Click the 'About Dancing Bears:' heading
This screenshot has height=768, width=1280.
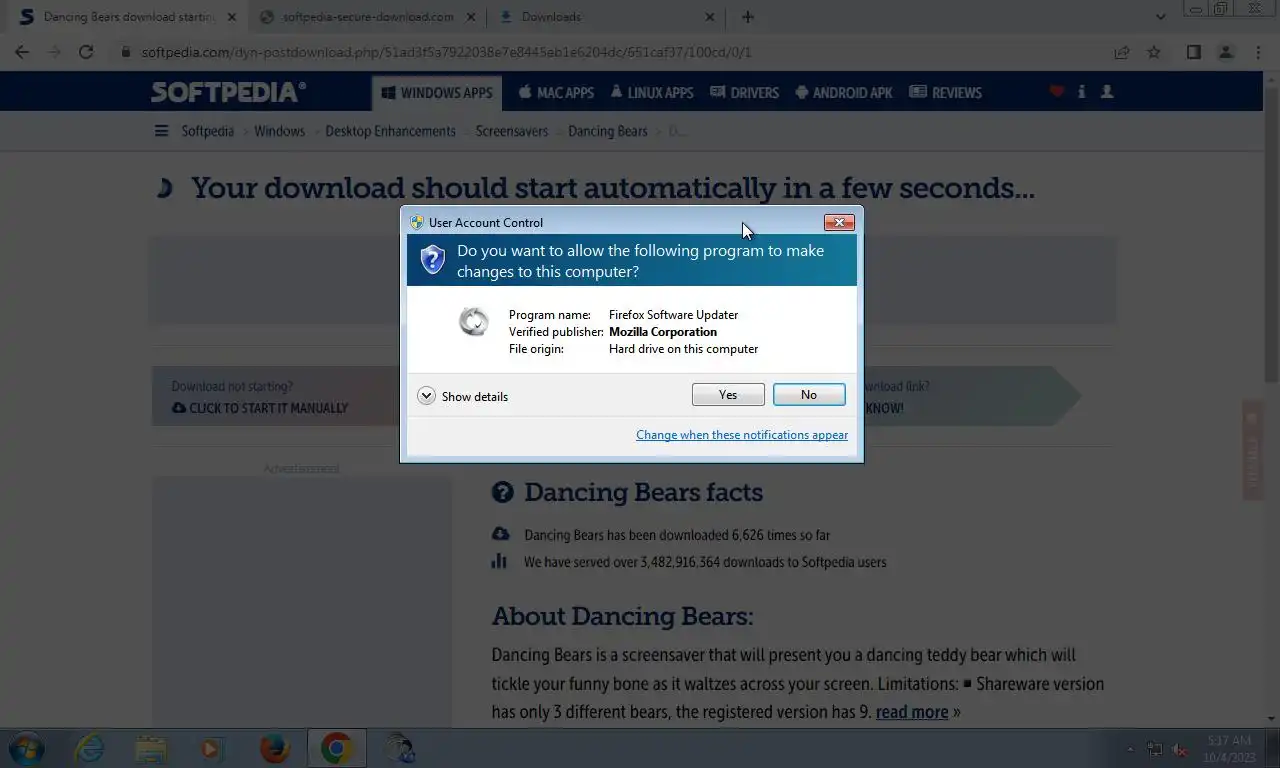point(622,616)
